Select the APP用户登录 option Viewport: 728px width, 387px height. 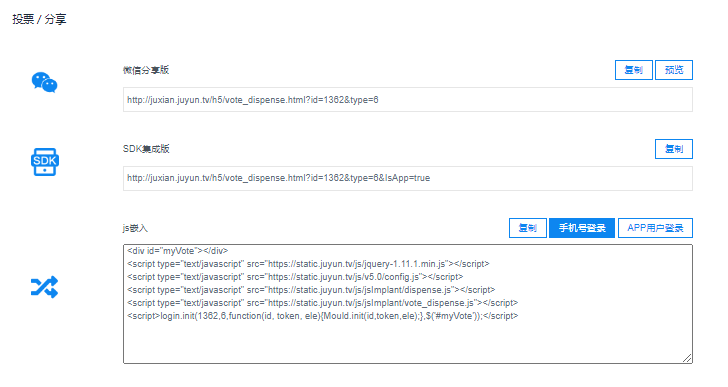point(655,228)
